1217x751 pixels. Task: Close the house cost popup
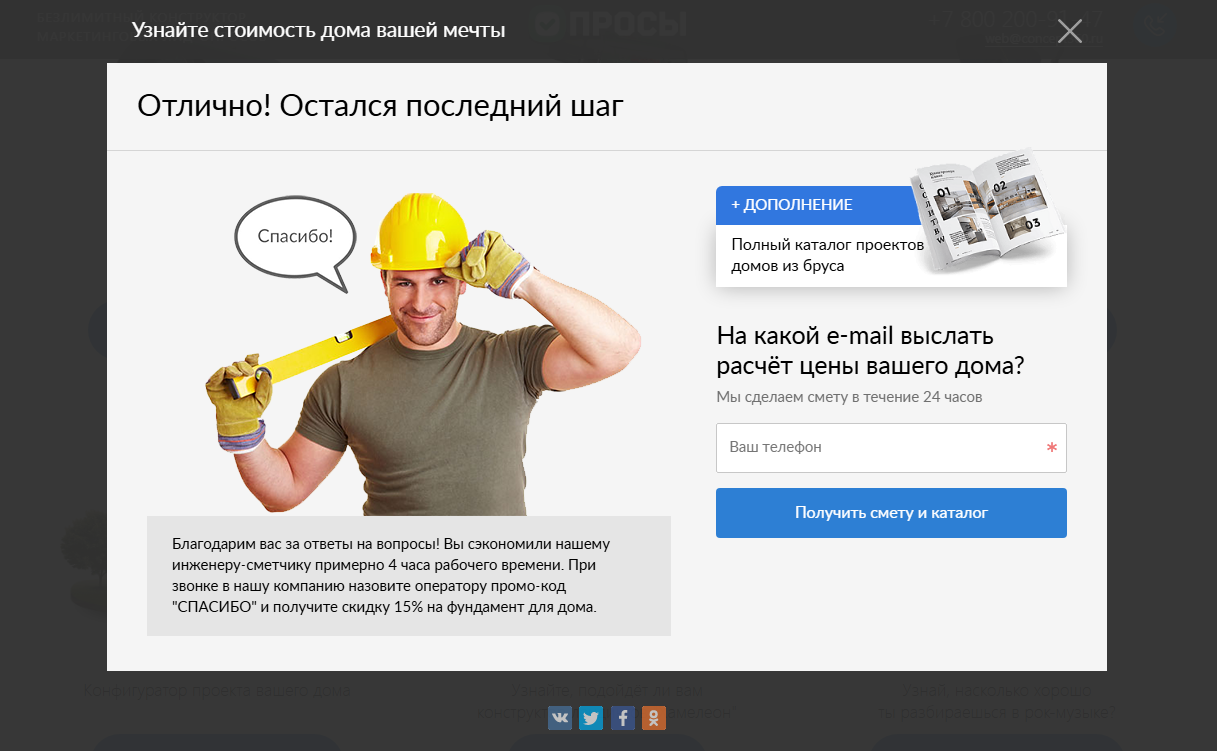[x=1070, y=31]
